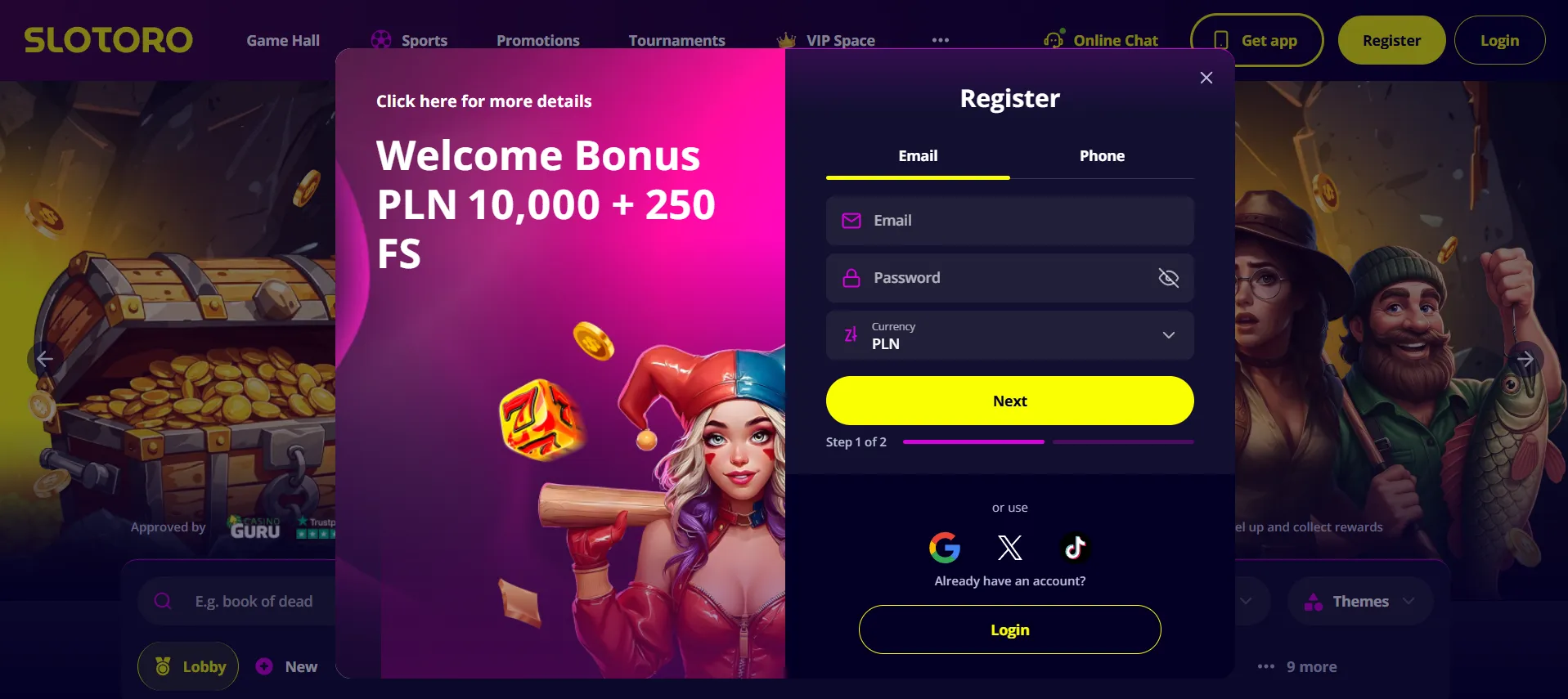Click Login under Already have an account
The image size is (1568, 699).
(x=1010, y=630)
